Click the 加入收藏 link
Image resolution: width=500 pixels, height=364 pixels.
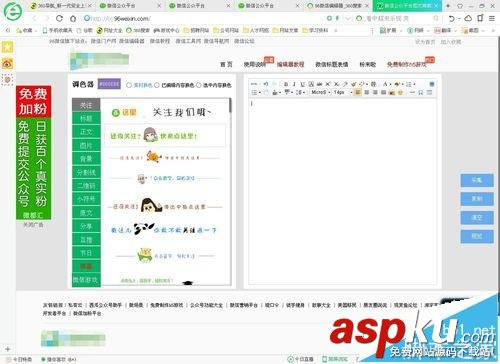[x=451, y=42]
